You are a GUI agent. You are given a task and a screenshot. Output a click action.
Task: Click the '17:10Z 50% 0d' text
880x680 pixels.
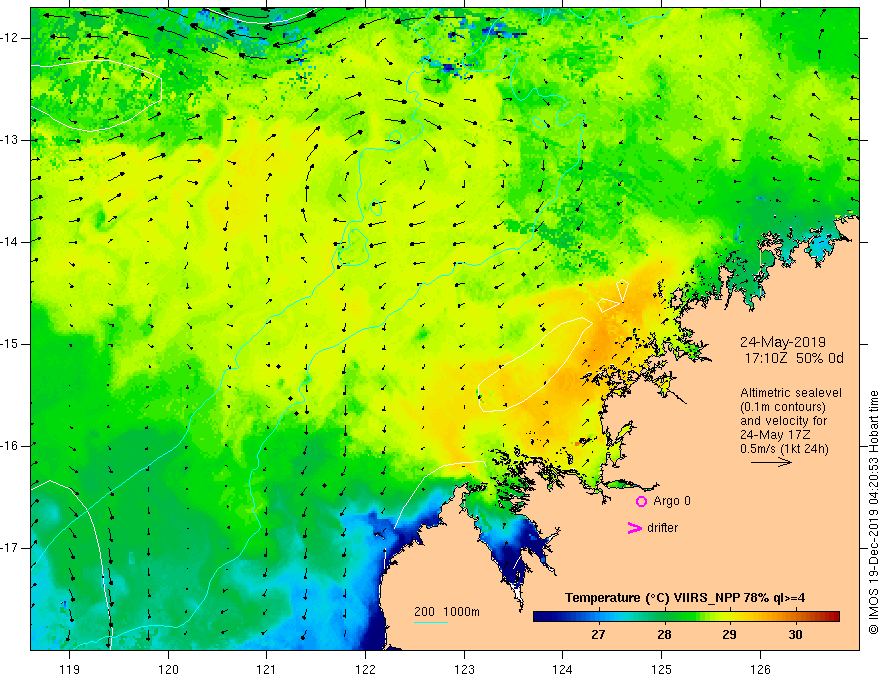[x=794, y=358]
